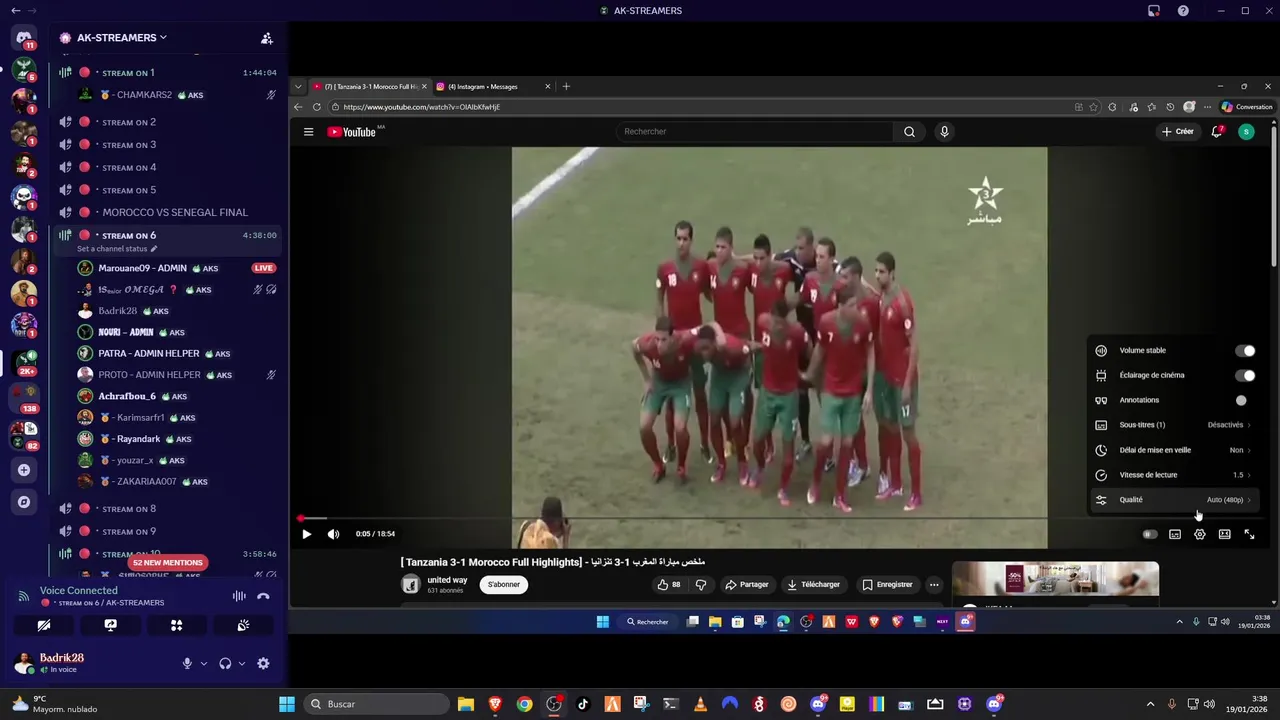Open Vitesse de lecture submenu
This screenshot has width=1280, height=720.
click(1173, 475)
